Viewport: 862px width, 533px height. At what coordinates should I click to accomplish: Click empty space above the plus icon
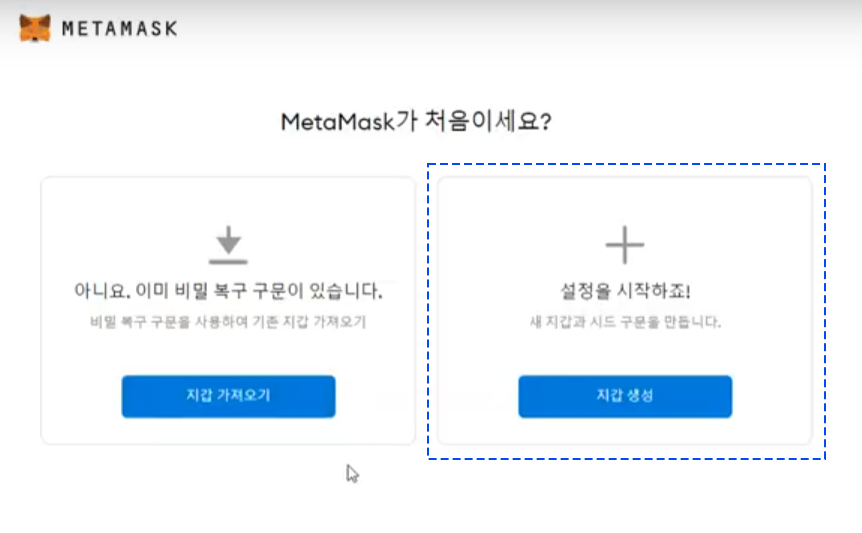[x=625, y=201]
